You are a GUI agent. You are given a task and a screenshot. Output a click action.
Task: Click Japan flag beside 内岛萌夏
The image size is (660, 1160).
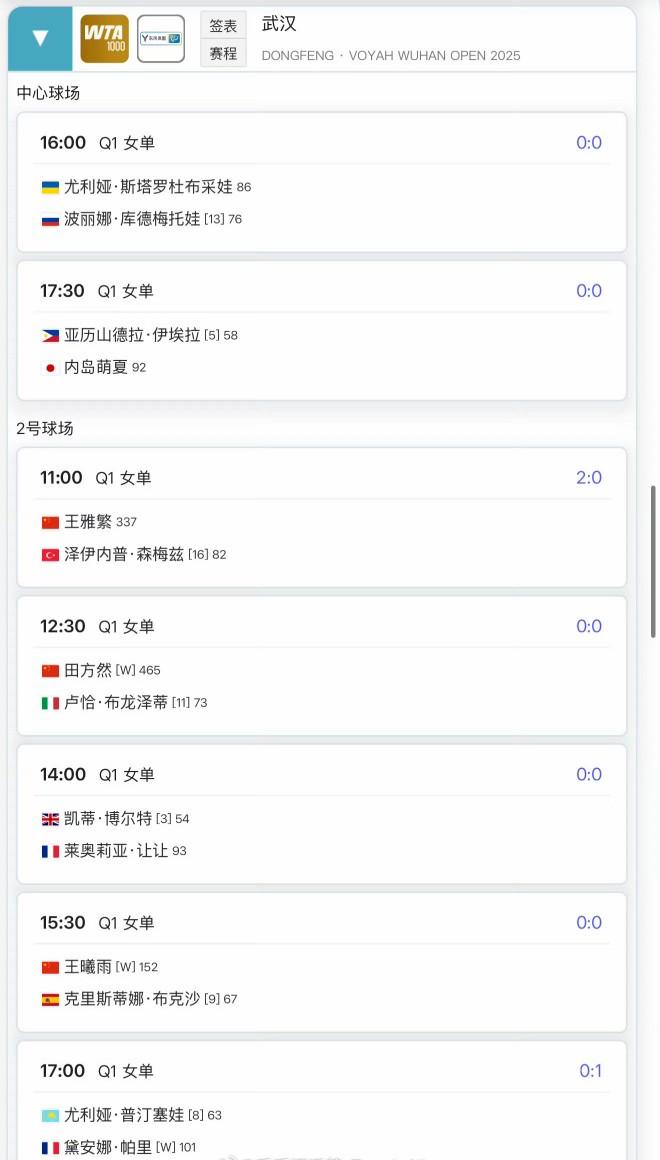(50, 368)
